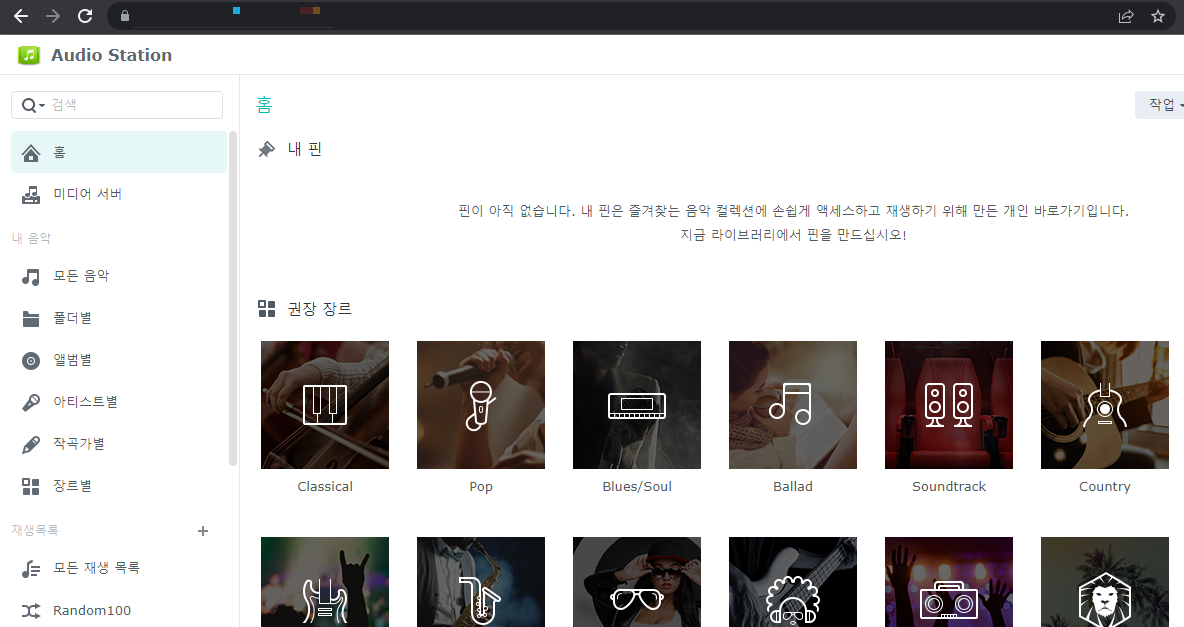Click the pin icon beside 내 핀
Viewport: 1184px width, 627px height.
[267, 150]
